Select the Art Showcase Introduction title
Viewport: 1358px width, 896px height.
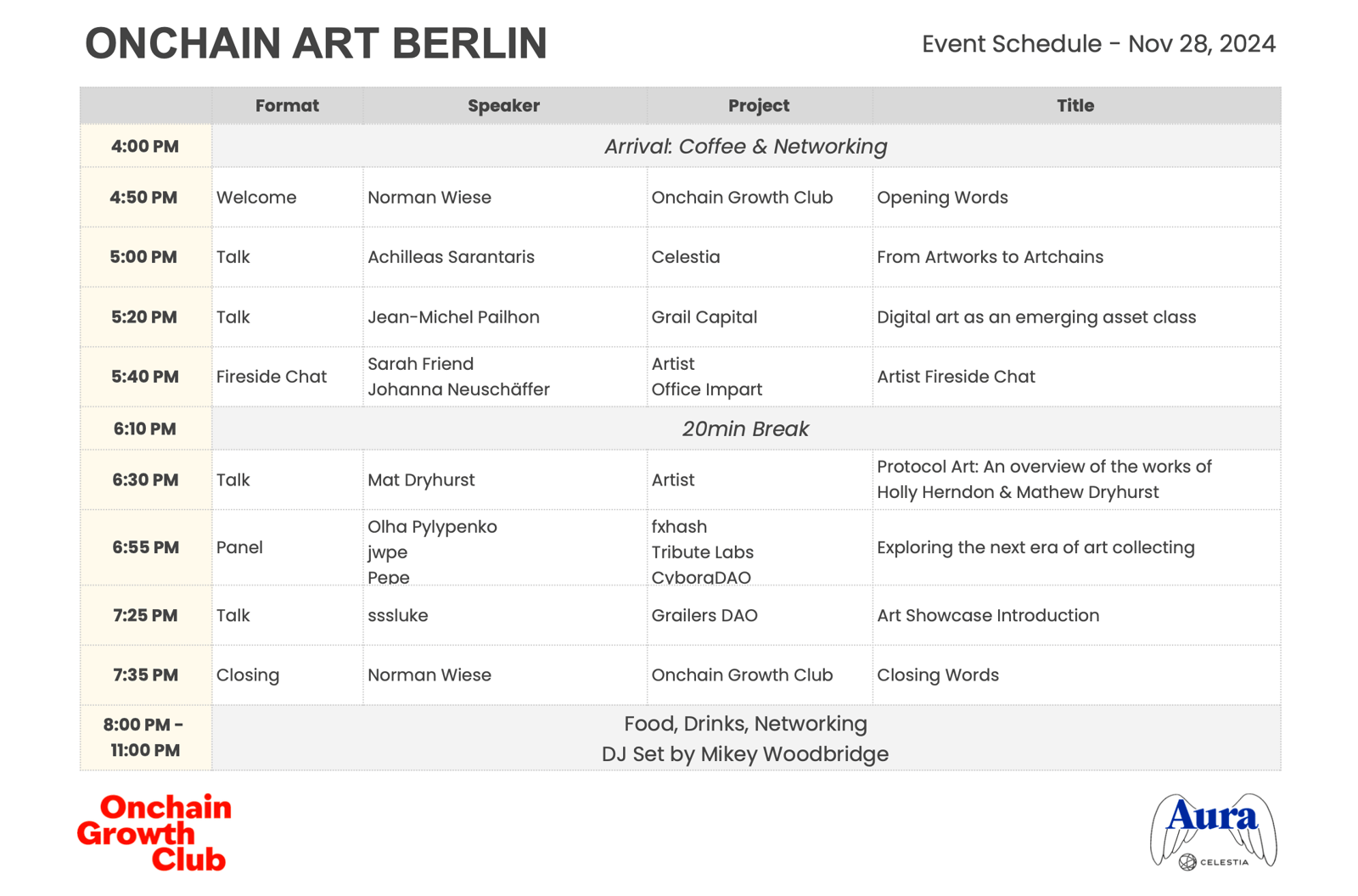click(x=988, y=616)
